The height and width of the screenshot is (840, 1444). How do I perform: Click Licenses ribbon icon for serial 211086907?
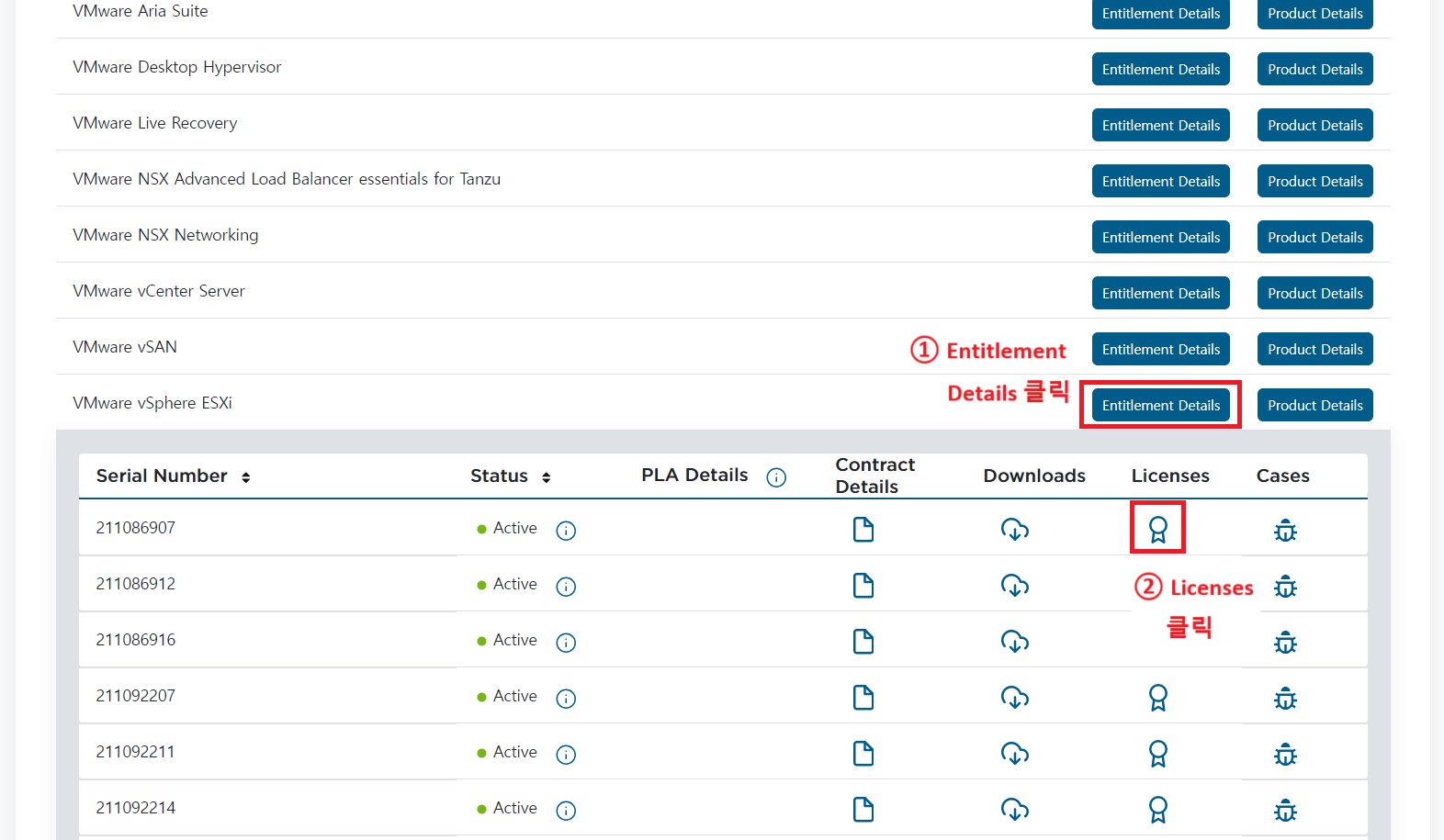(x=1157, y=529)
